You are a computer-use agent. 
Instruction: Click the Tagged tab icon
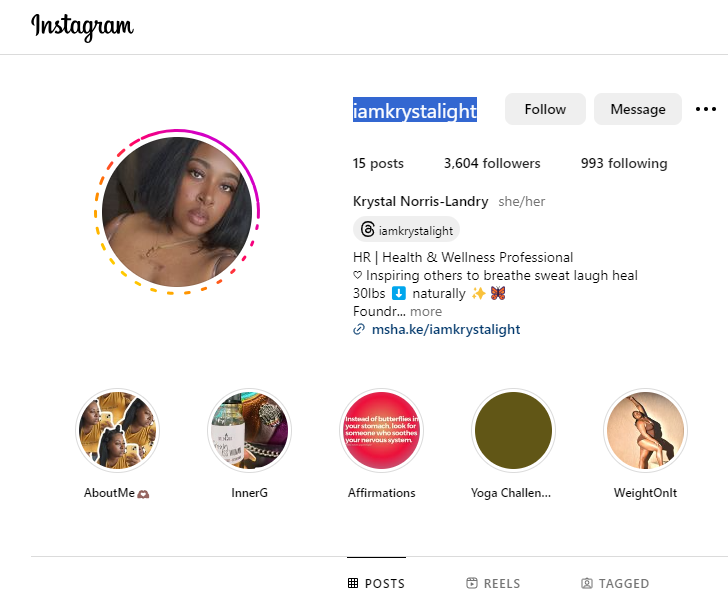[587, 583]
